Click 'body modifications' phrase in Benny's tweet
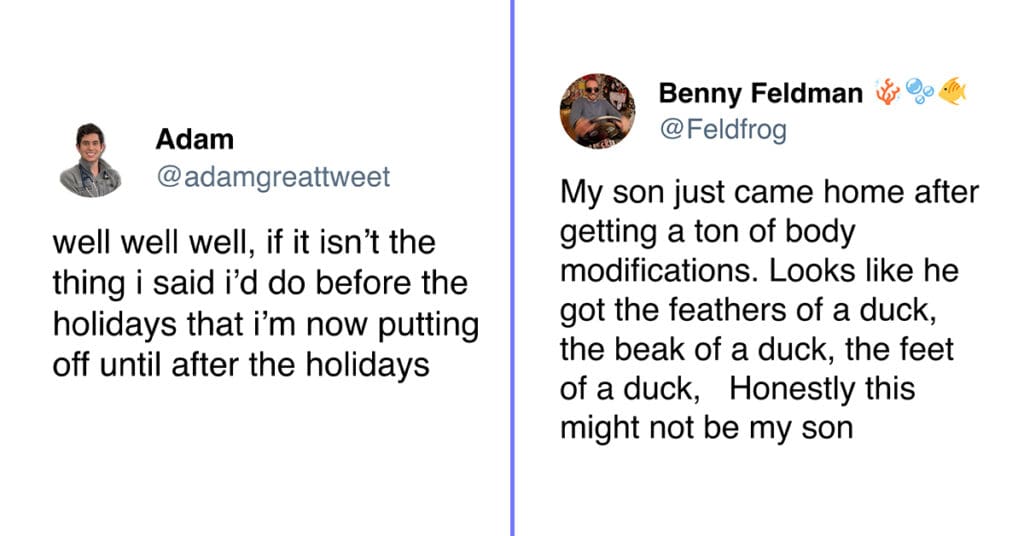1024x536 pixels. click(708, 251)
